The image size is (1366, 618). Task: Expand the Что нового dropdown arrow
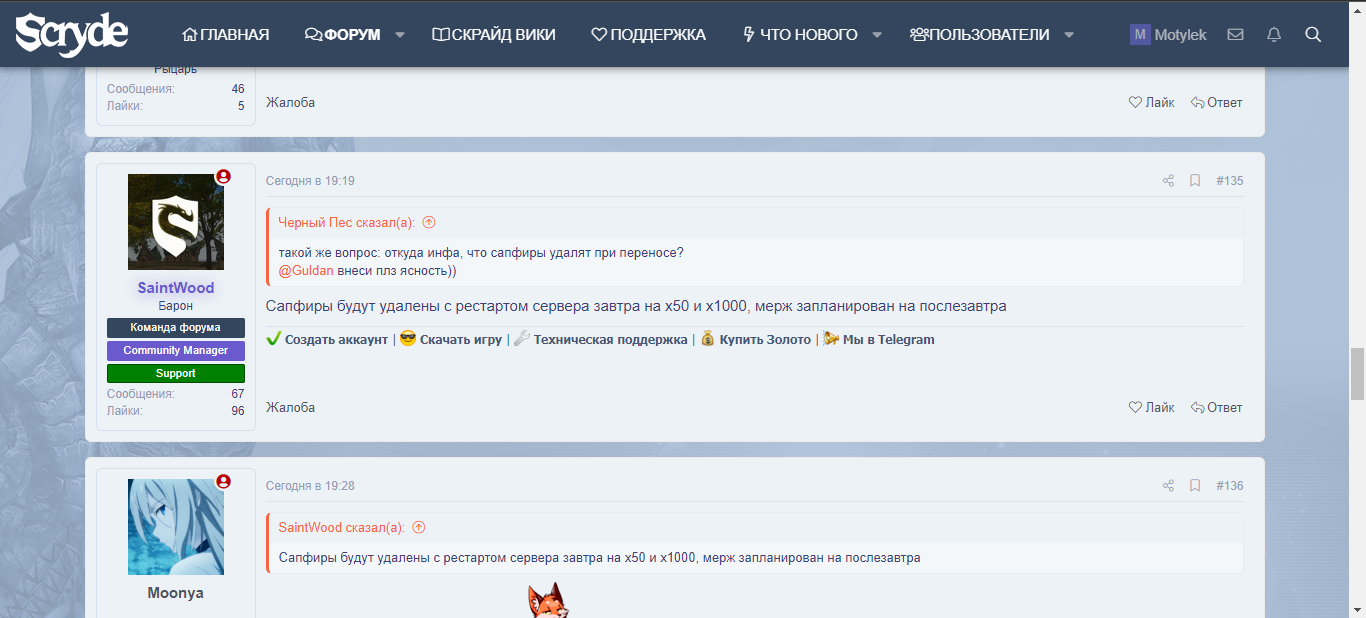(877, 35)
